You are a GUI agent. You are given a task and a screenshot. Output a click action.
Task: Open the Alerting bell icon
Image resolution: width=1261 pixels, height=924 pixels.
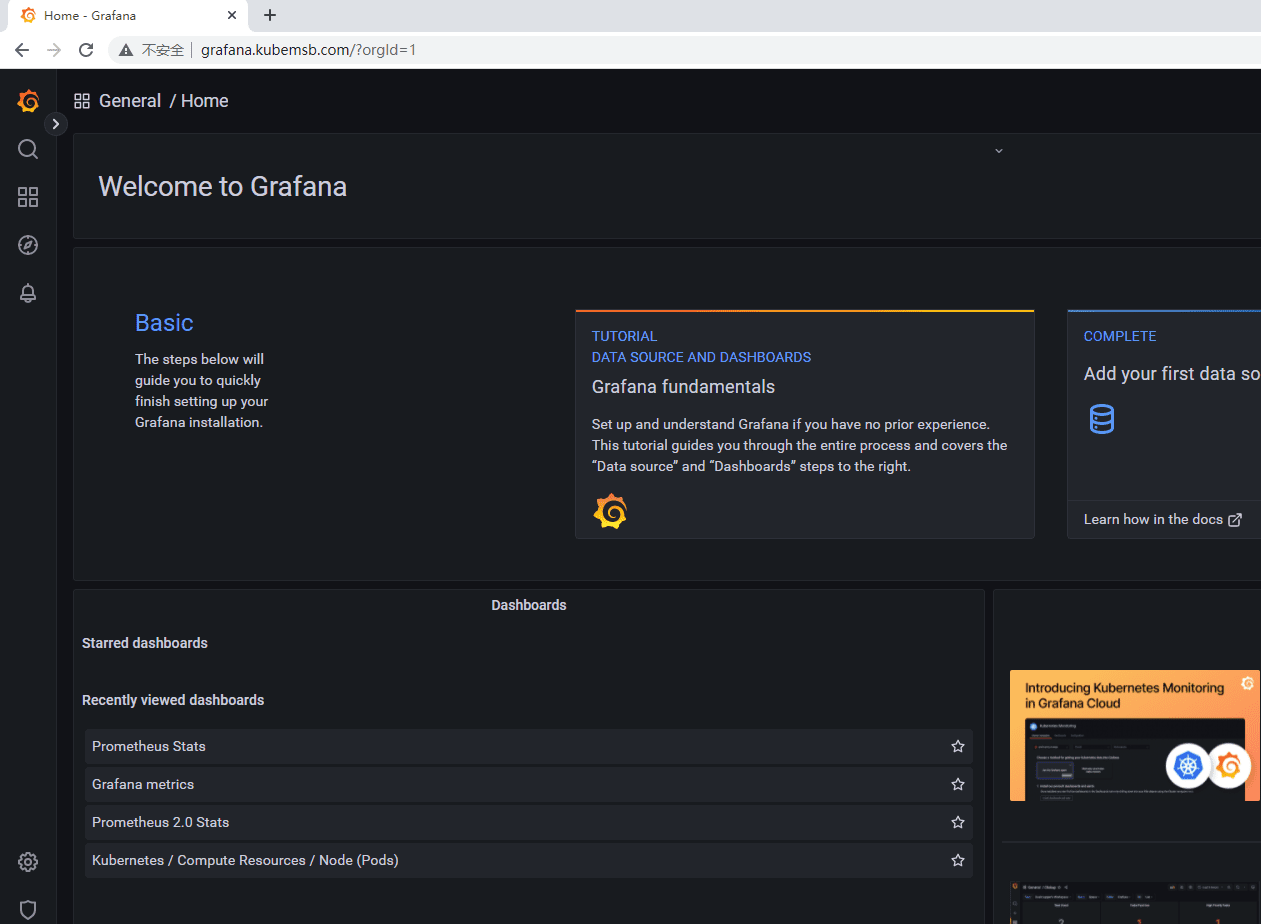click(x=28, y=293)
